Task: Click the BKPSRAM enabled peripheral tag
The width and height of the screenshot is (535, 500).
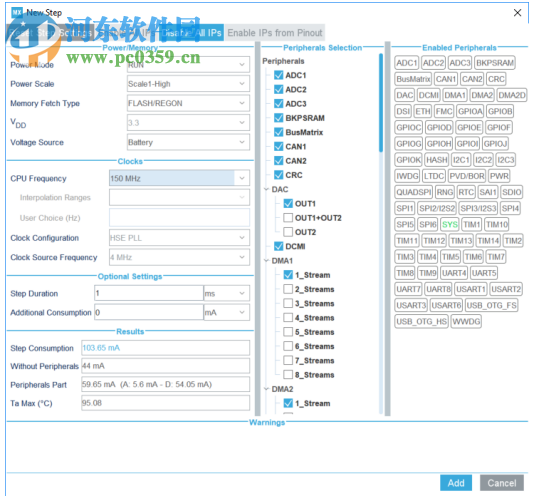Action: (x=495, y=63)
